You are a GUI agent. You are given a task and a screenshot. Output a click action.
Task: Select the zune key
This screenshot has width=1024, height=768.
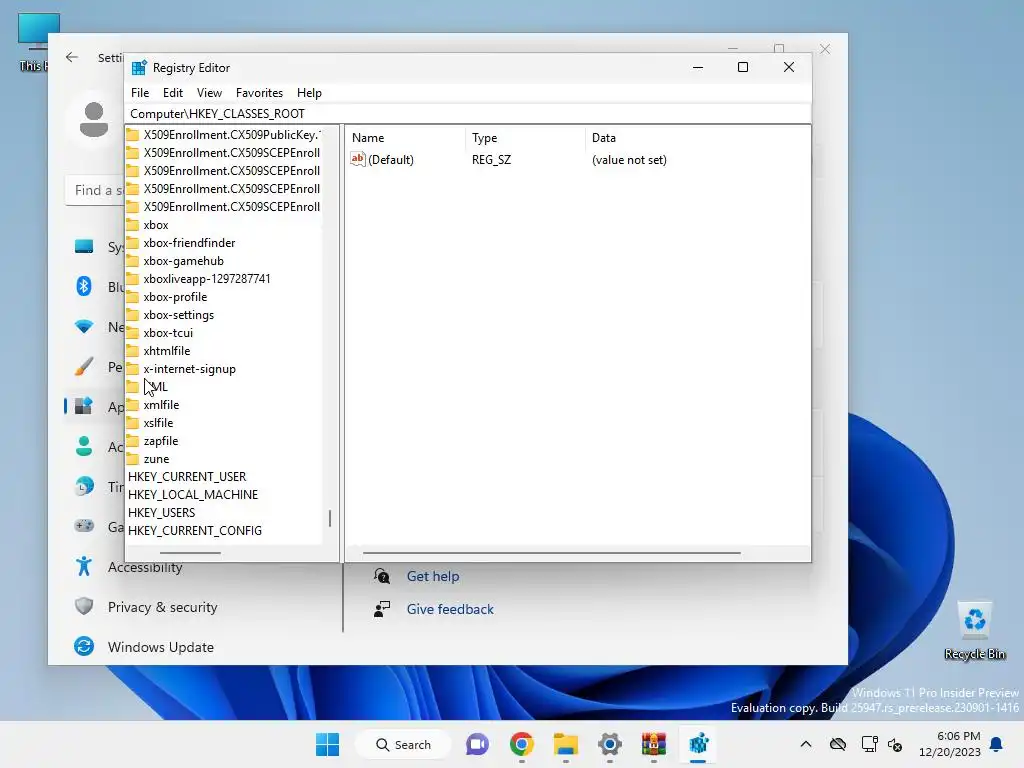tap(156, 459)
